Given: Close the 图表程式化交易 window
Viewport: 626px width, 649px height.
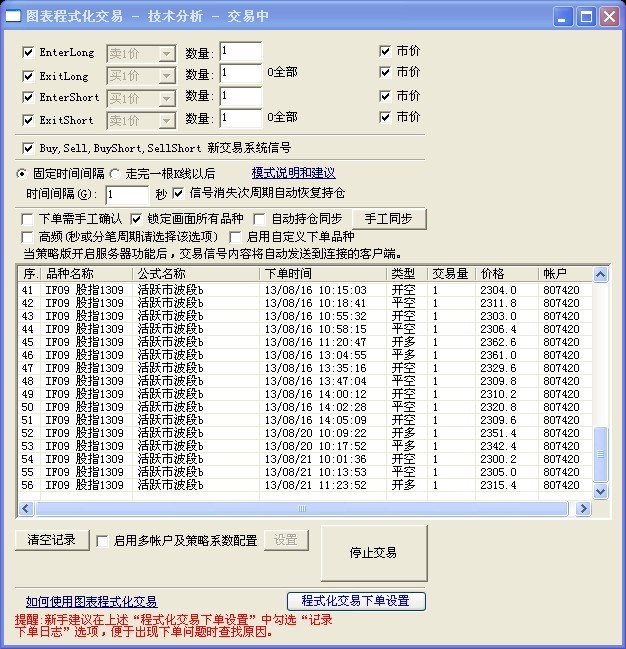Looking at the screenshot, I should click(609, 17).
